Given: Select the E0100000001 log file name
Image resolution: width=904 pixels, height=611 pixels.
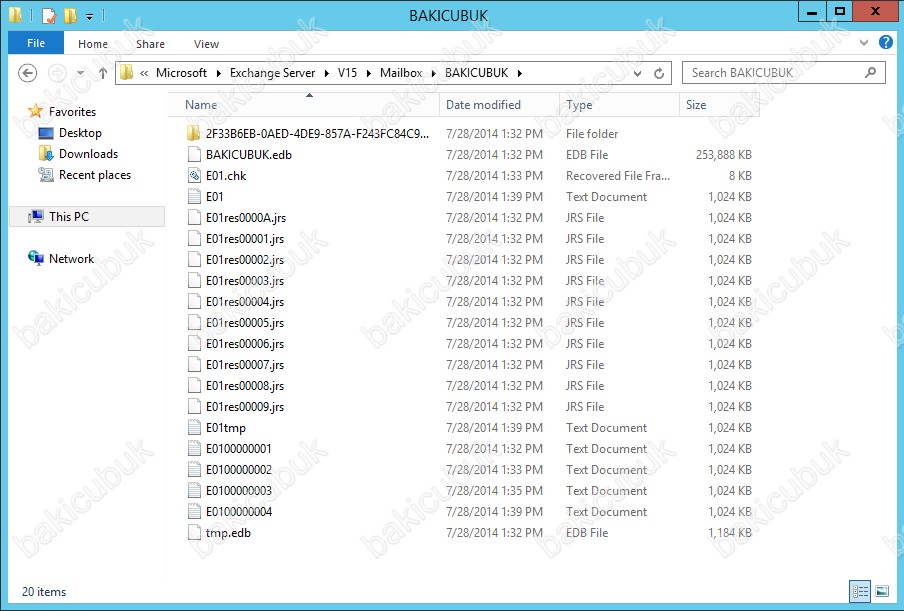Looking at the screenshot, I should tap(239, 449).
